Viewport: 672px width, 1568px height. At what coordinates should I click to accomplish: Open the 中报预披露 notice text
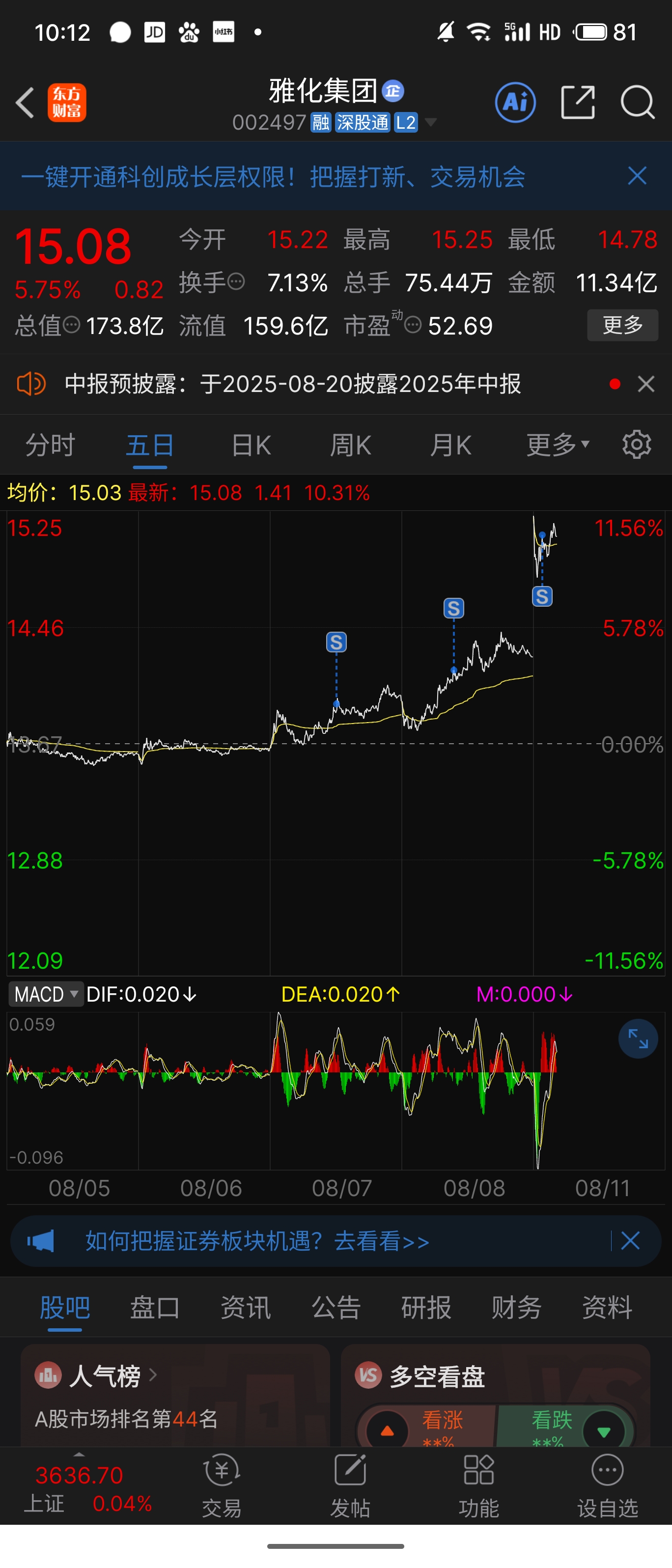[293, 384]
